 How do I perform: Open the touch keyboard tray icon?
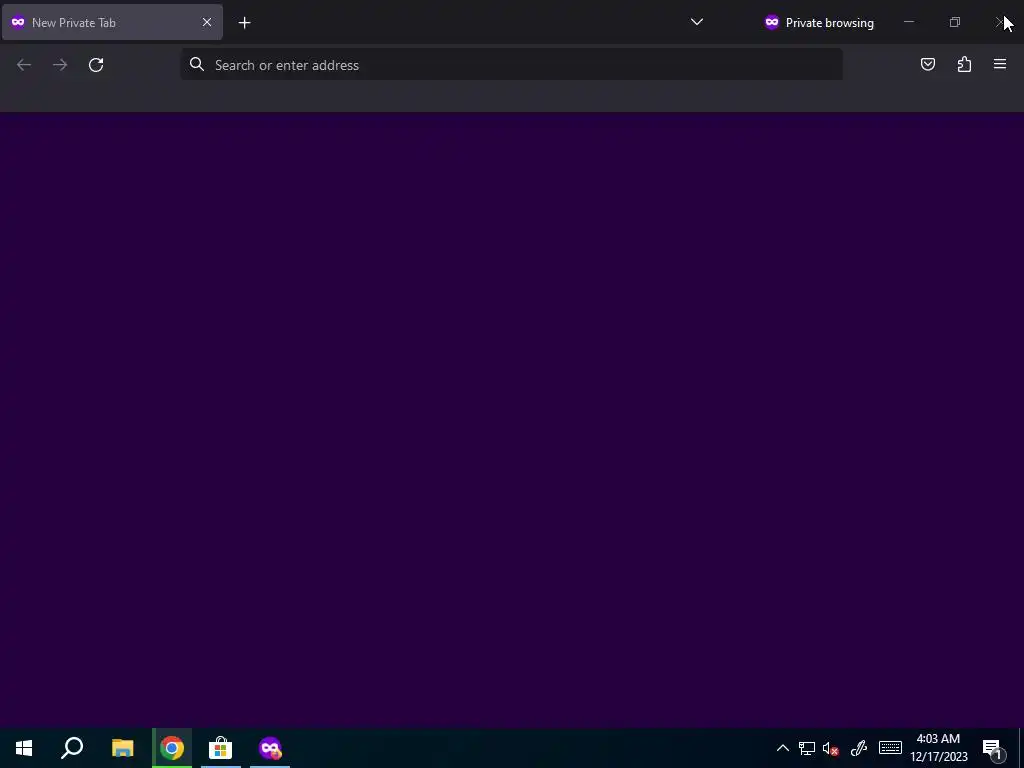point(890,748)
